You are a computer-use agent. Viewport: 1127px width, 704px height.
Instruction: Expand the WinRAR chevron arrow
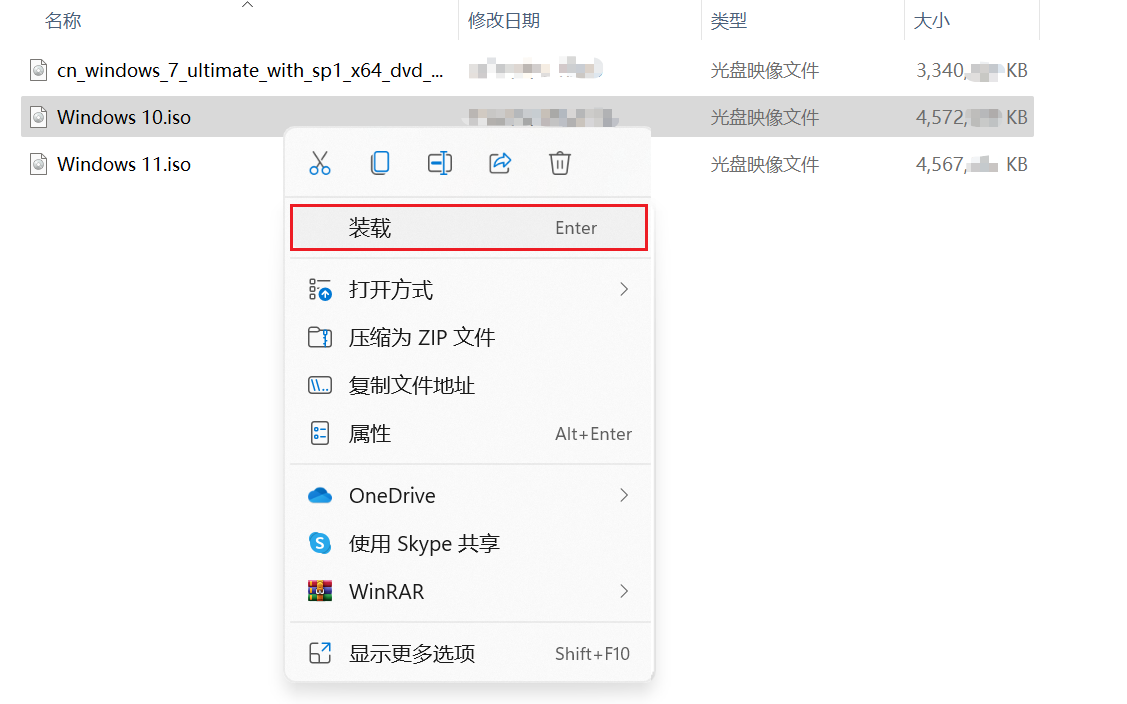click(624, 591)
